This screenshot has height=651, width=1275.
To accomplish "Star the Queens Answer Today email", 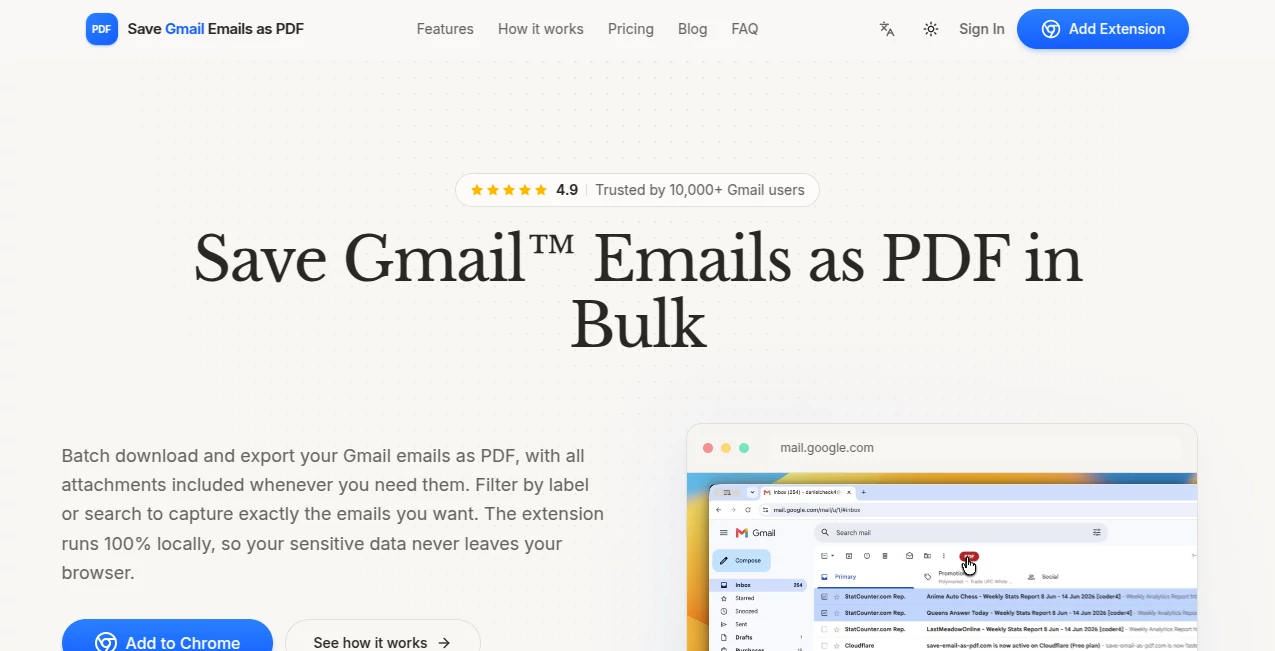I will 837,613.
